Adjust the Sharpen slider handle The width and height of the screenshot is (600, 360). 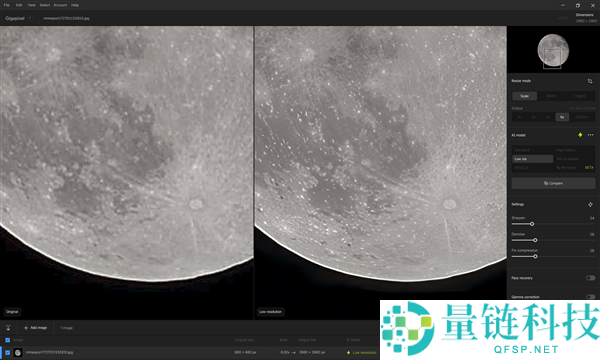[532, 224]
